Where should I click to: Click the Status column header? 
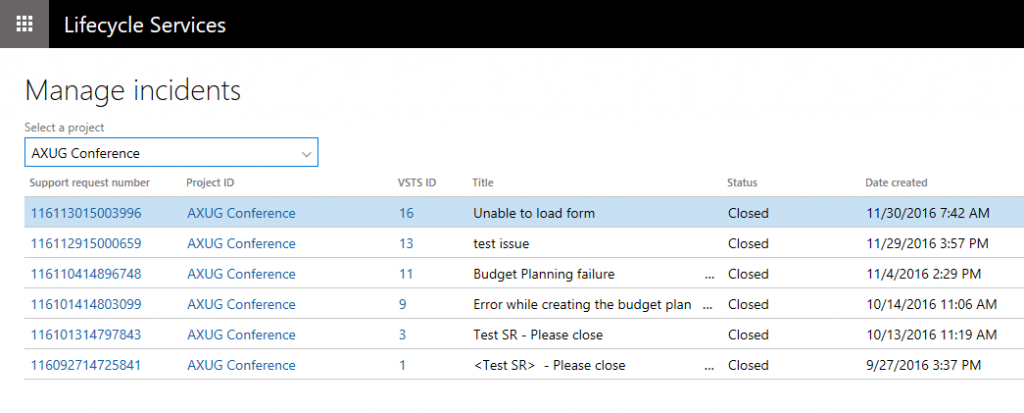[x=742, y=183]
